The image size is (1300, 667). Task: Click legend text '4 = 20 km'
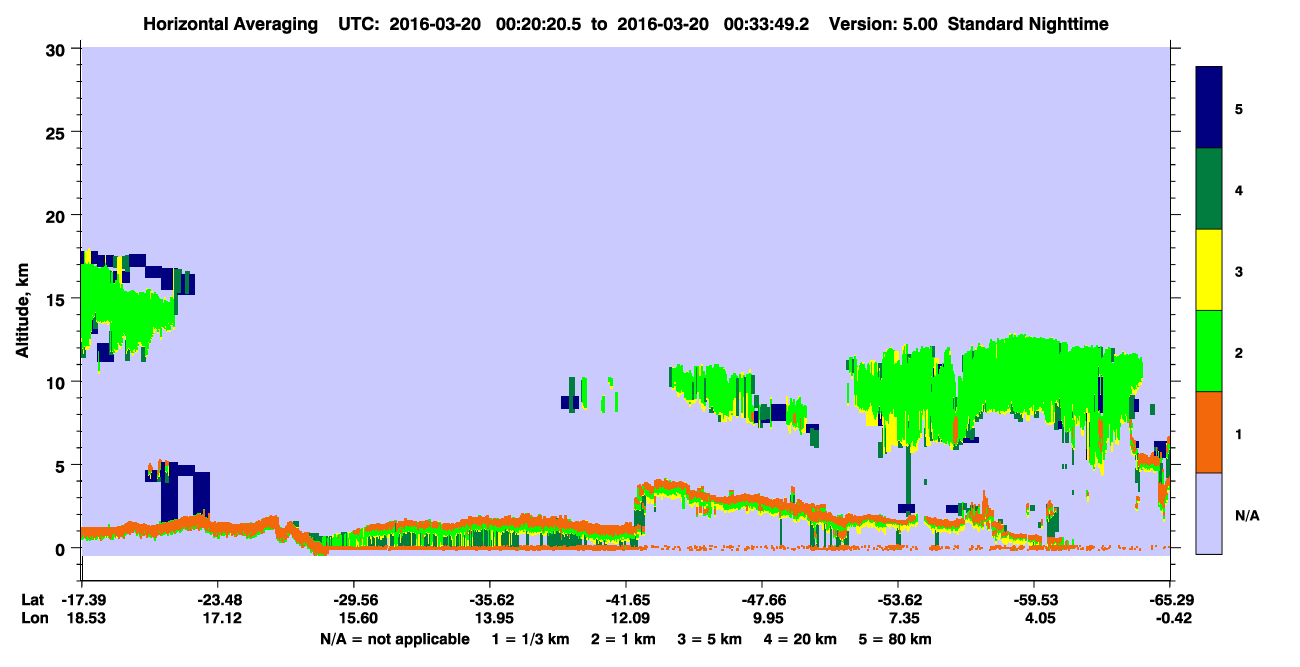tap(801, 639)
